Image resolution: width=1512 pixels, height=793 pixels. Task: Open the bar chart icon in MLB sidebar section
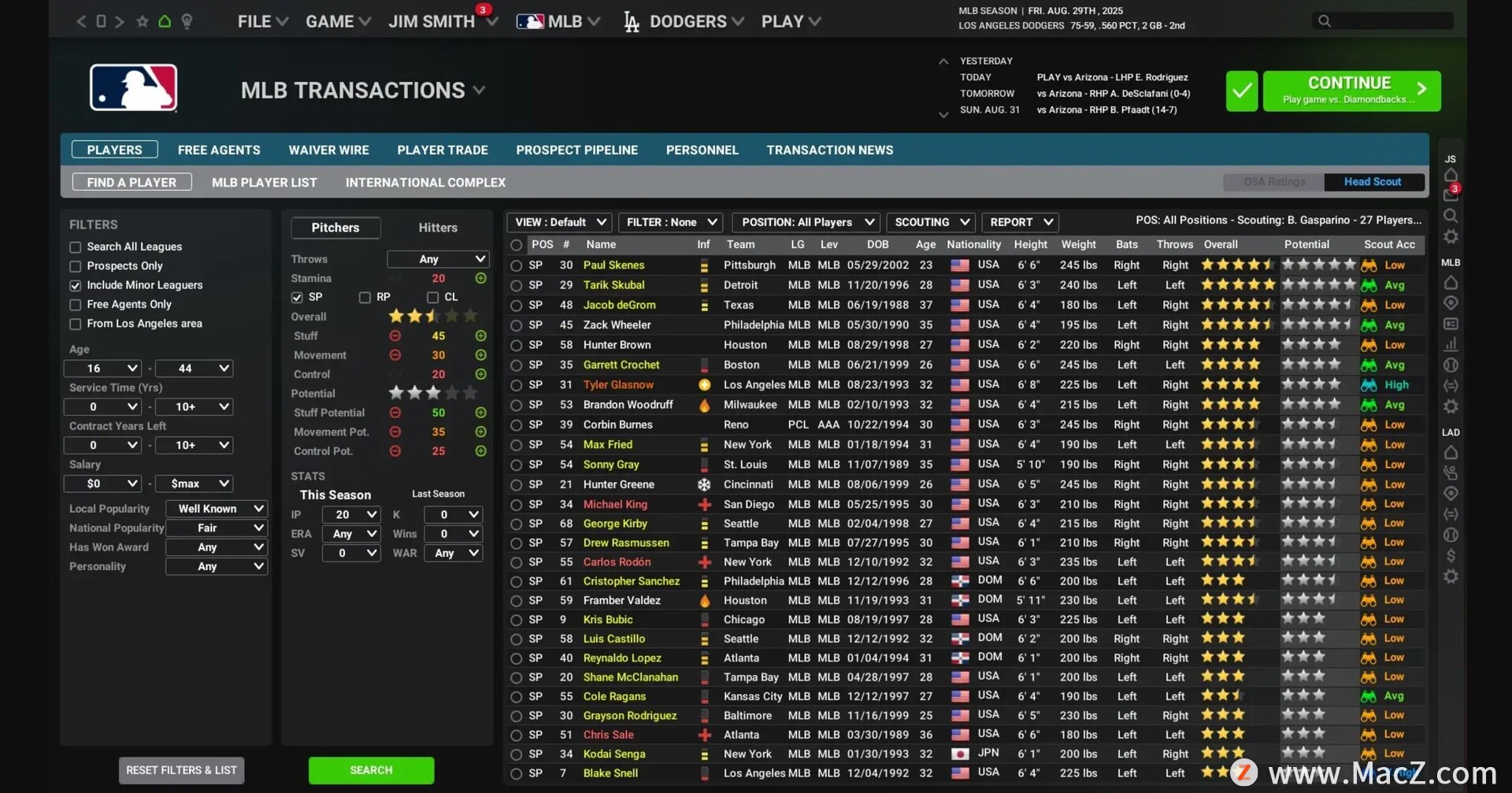click(x=1451, y=344)
